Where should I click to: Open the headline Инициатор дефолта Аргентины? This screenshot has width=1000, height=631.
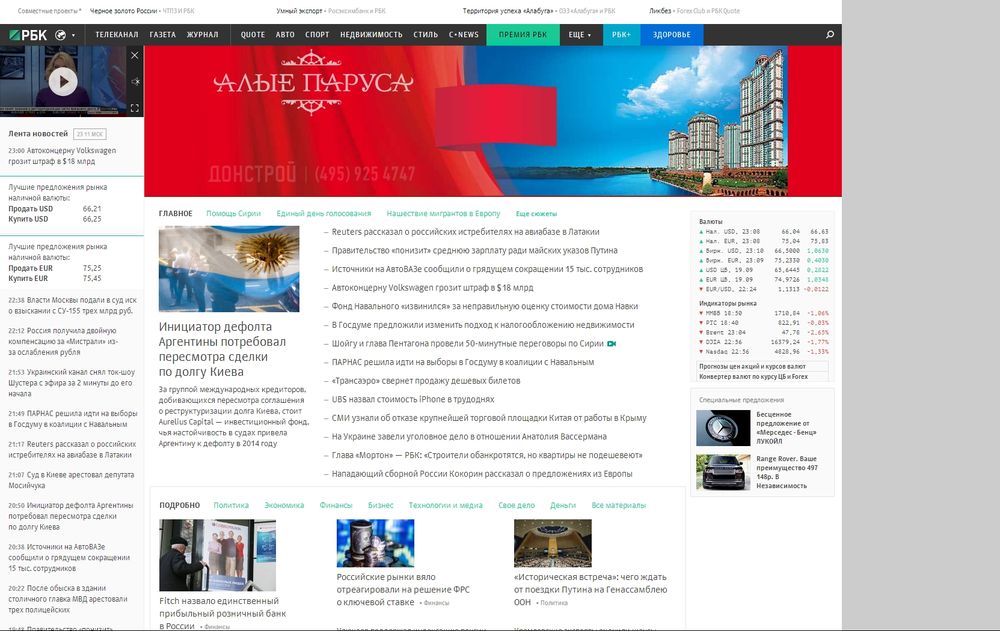click(222, 349)
